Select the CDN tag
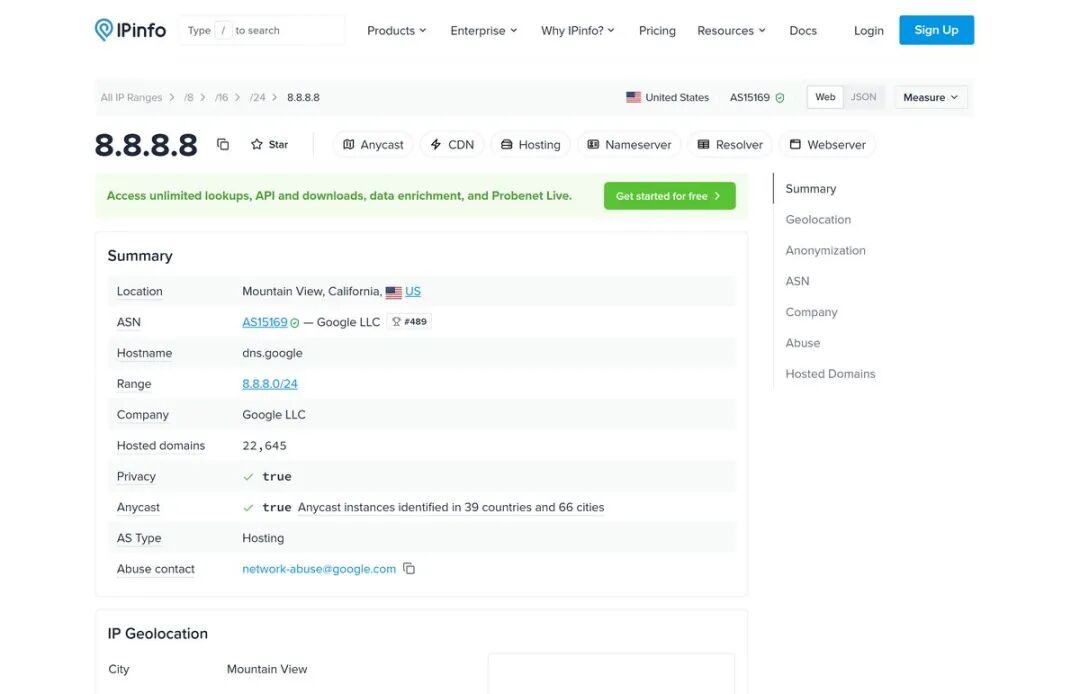 [x=452, y=145]
